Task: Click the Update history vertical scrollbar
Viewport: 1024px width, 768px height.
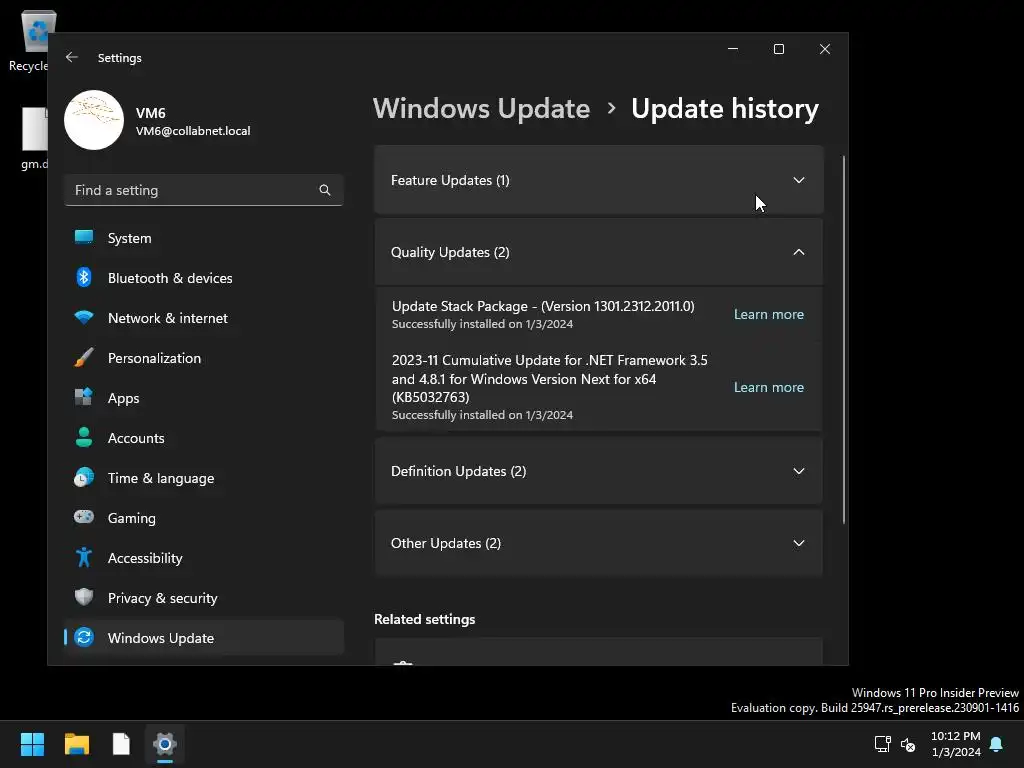Action: pyautogui.click(x=844, y=340)
